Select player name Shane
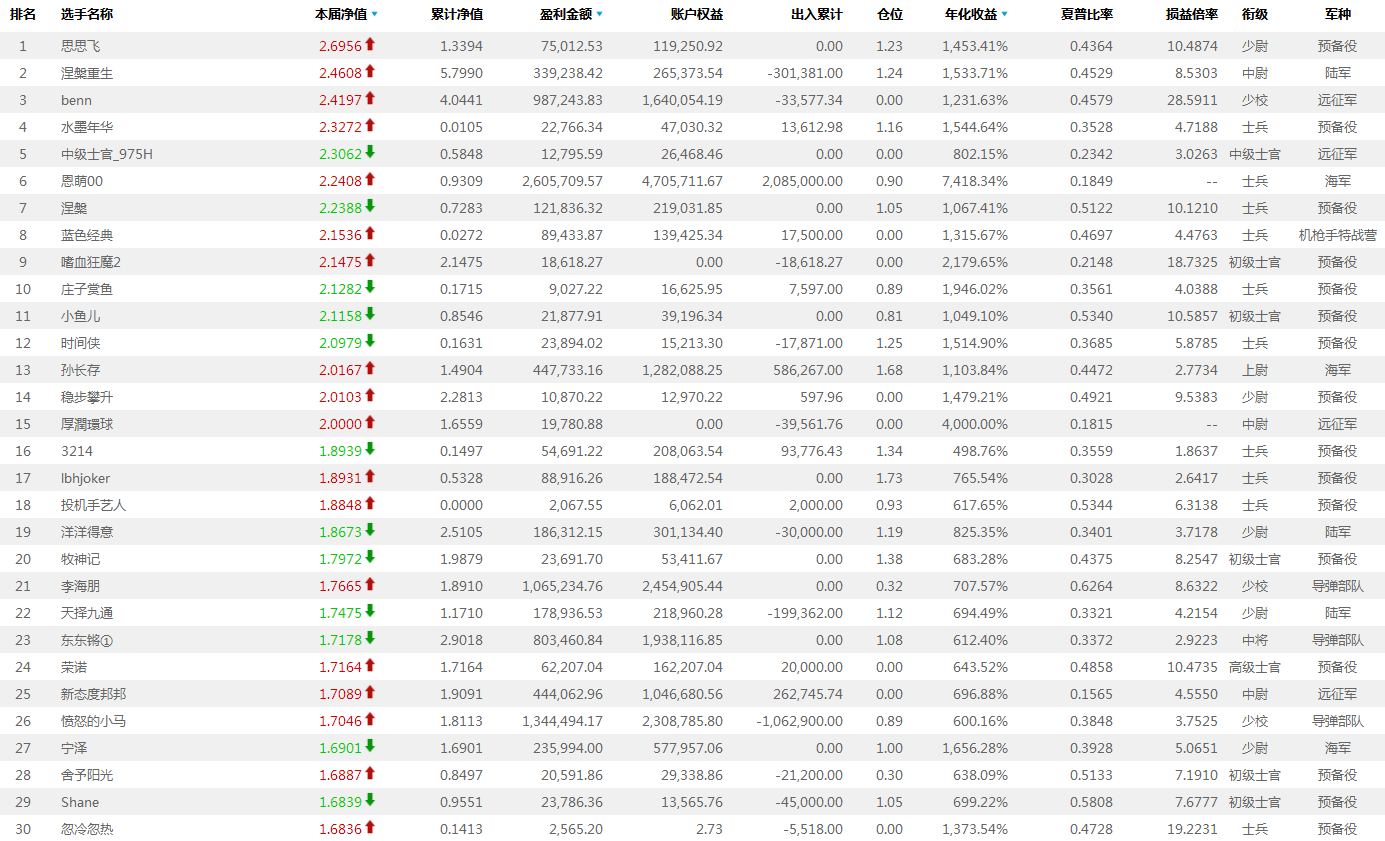 80,802
